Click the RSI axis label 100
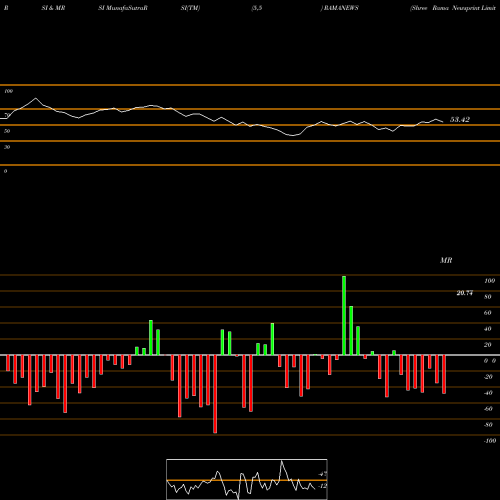The image size is (500, 500). [x=9, y=91]
